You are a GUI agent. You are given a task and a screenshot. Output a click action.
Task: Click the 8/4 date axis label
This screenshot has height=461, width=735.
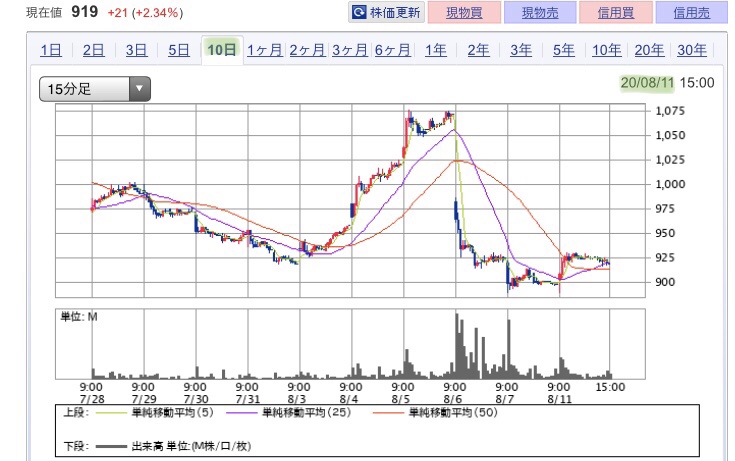pos(349,399)
